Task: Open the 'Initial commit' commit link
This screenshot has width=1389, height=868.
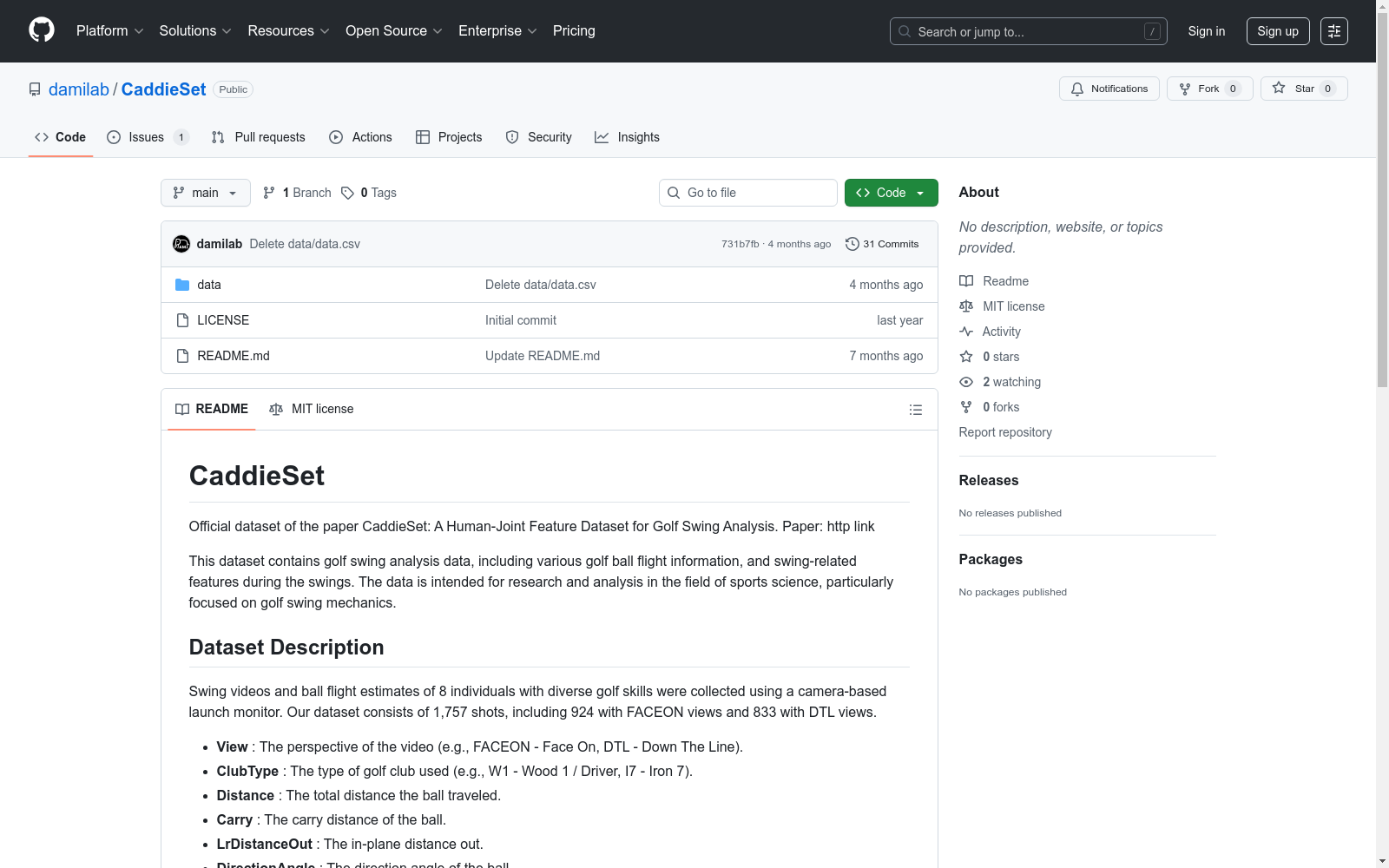Action: [x=521, y=320]
